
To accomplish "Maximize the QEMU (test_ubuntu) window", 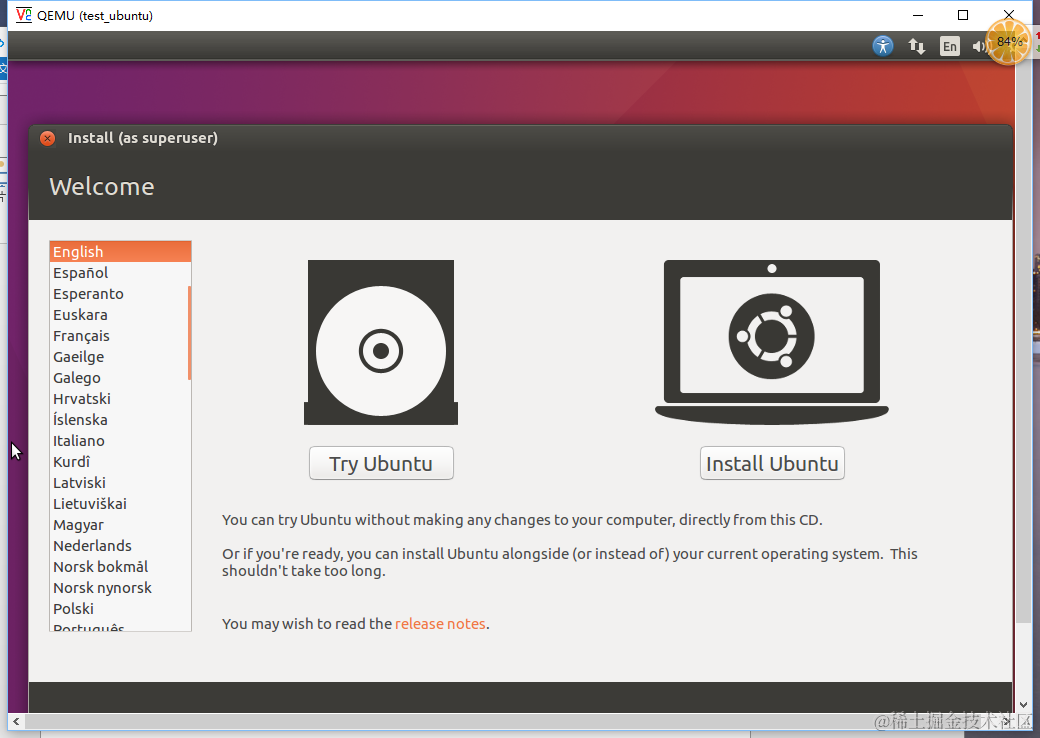I will [x=963, y=15].
